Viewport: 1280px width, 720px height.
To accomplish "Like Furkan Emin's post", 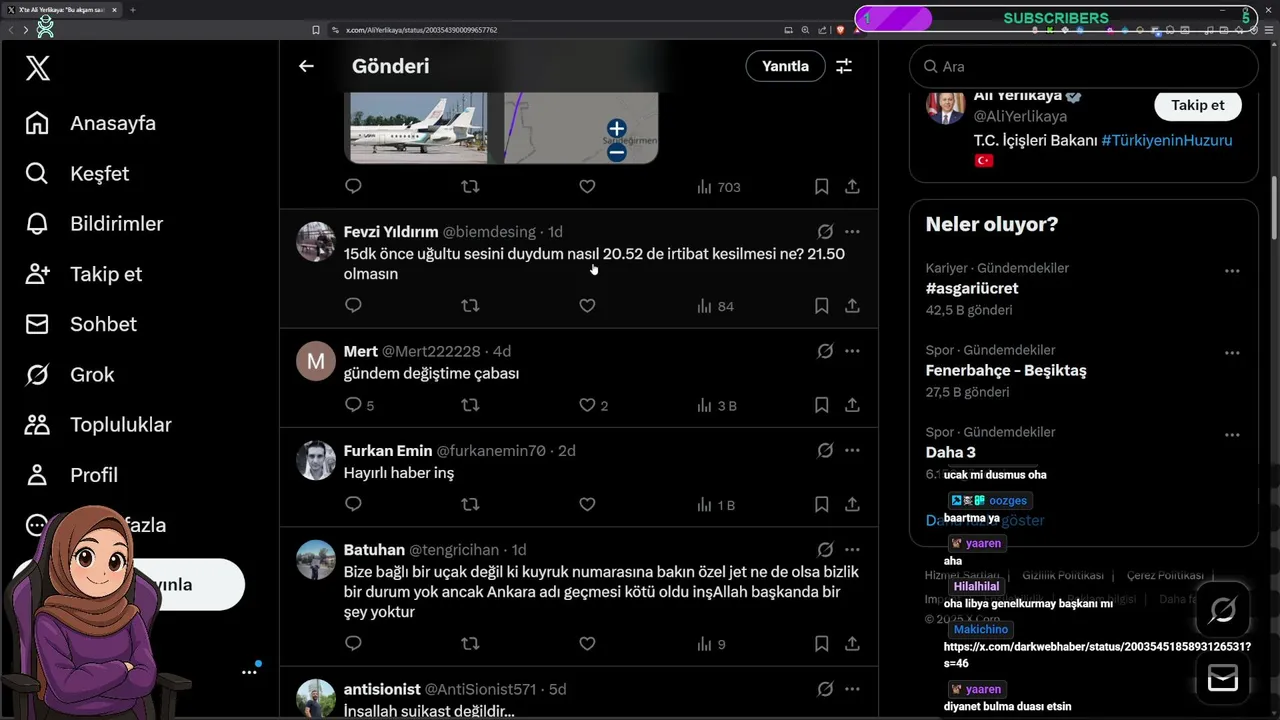I will click(587, 504).
